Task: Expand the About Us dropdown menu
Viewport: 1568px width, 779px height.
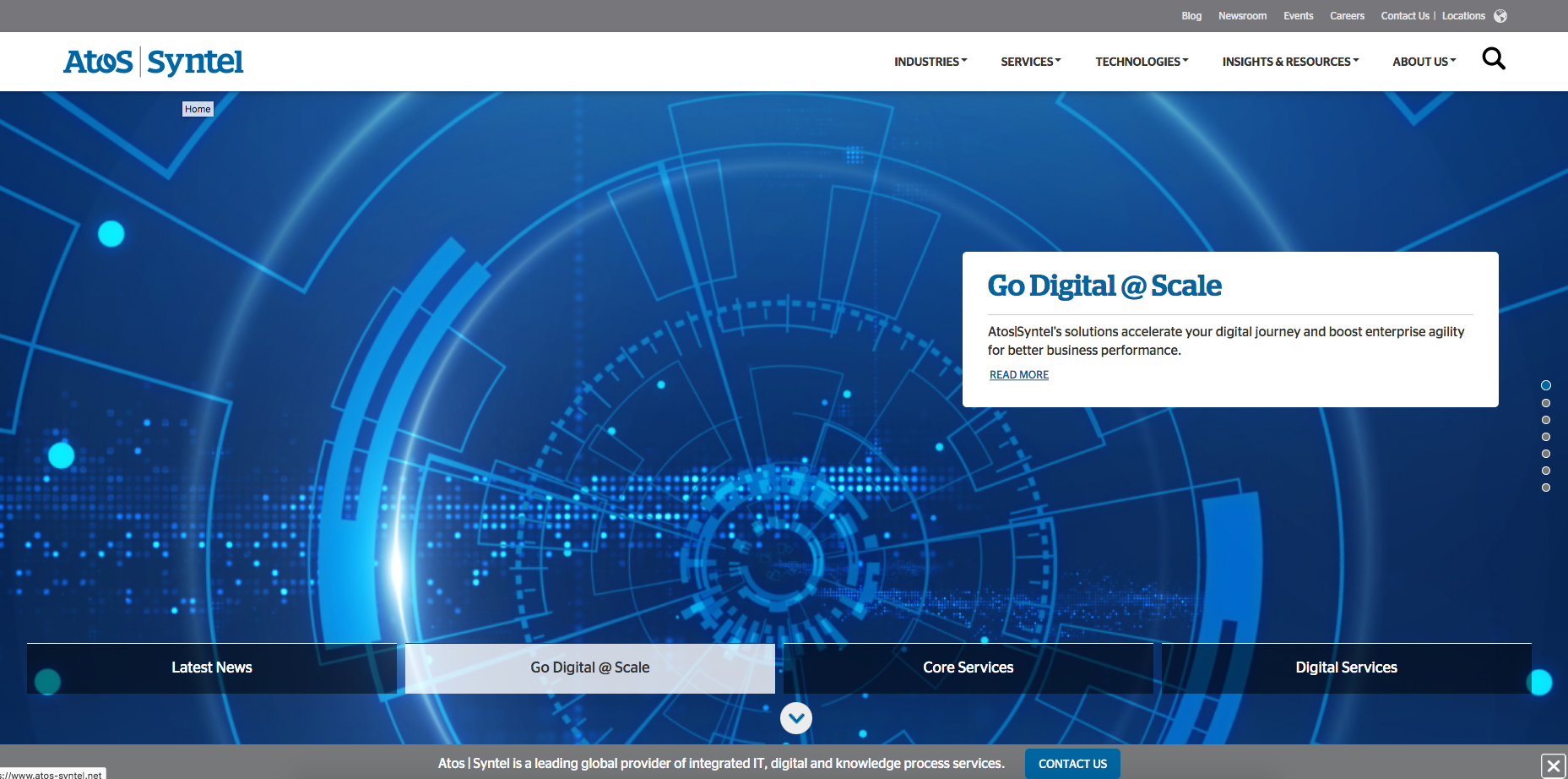Action: (1424, 62)
